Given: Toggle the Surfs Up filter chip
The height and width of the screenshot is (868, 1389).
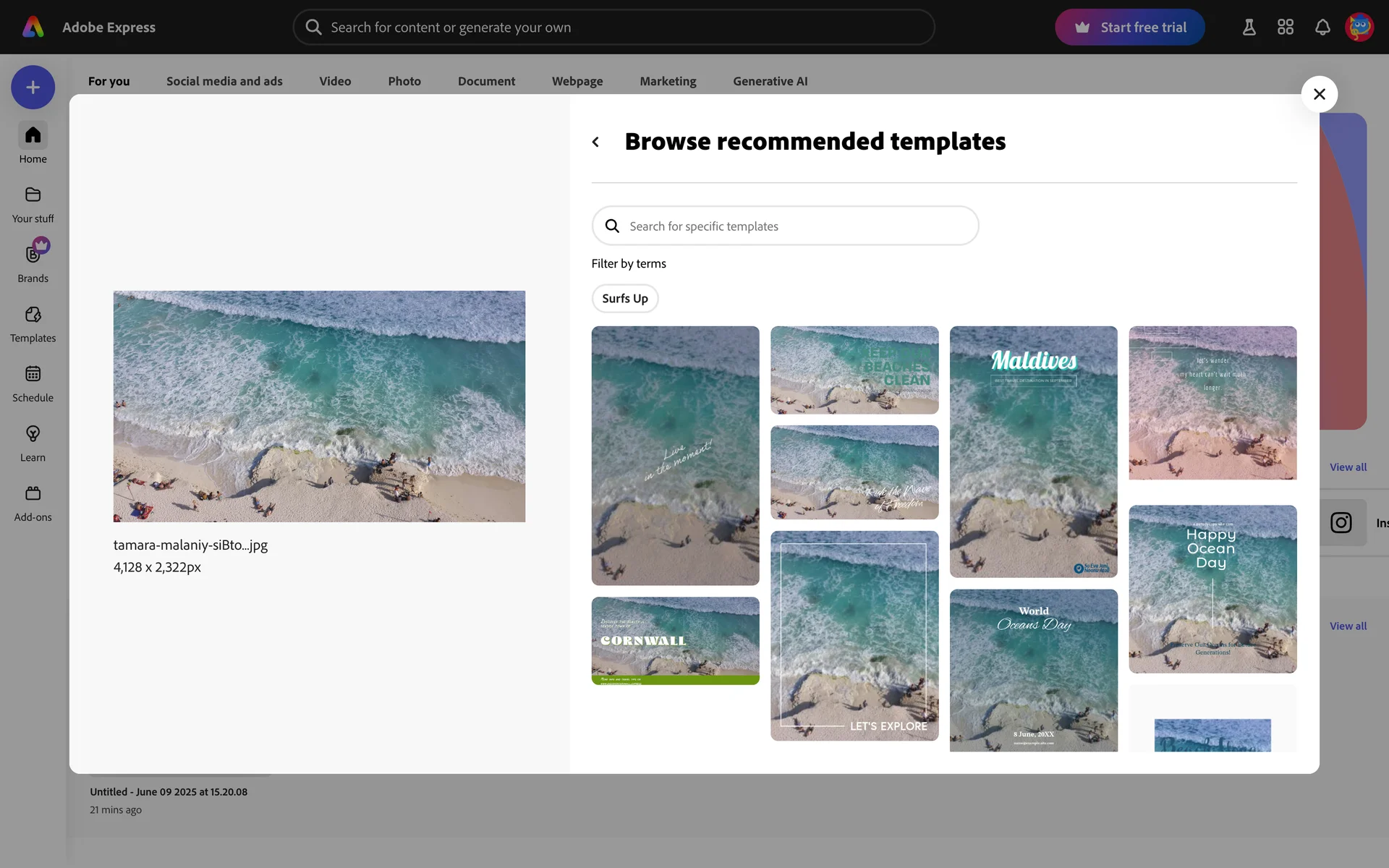Looking at the screenshot, I should tap(624, 298).
